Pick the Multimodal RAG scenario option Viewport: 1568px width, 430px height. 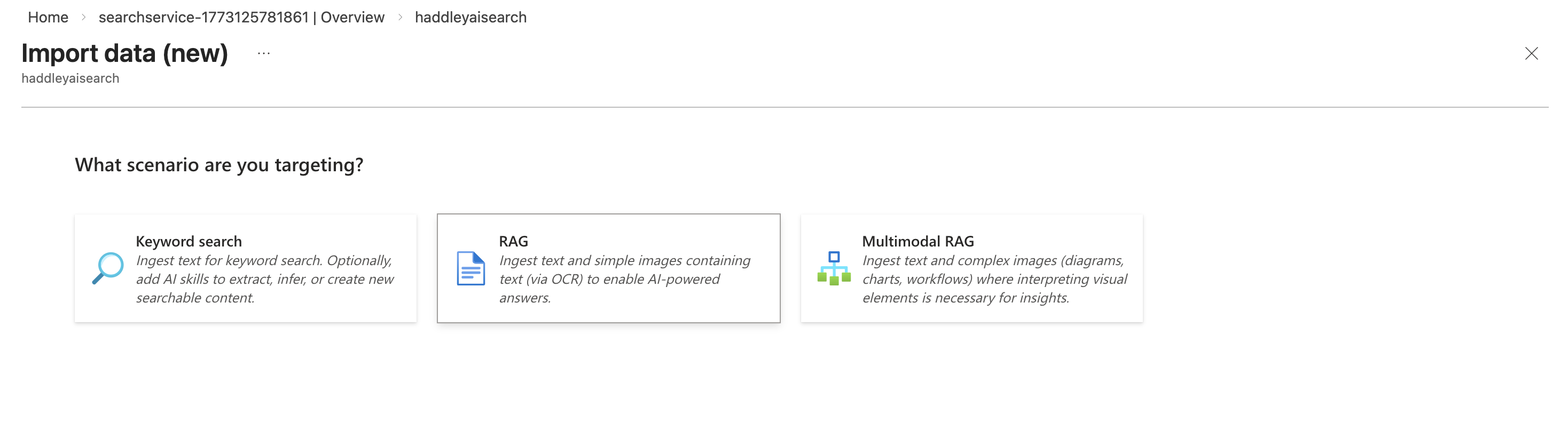click(972, 266)
